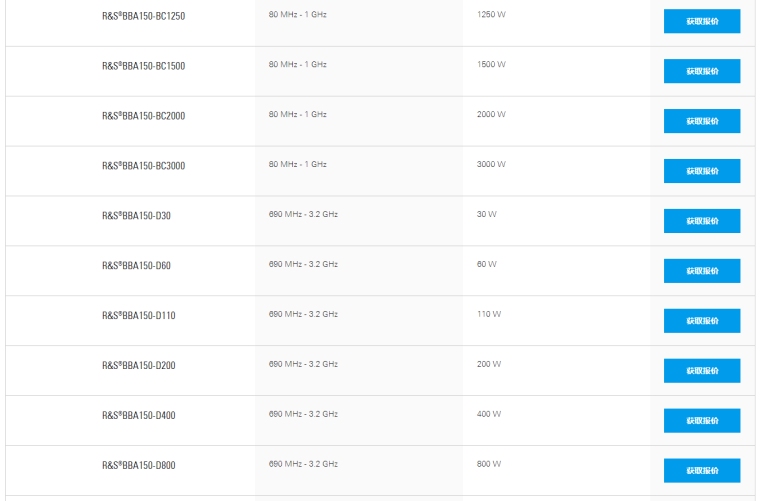The height and width of the screenshot is (501, 760).
Task: Select the R&S BBA150-D200 model name
Action: (x=138, y=366)
